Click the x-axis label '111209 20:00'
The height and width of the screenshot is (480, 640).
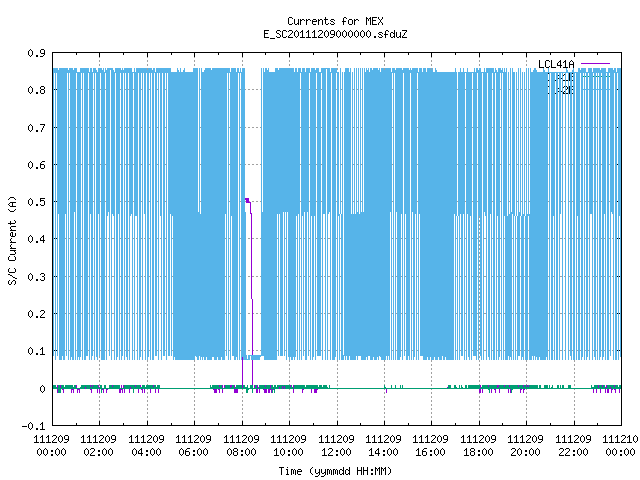(x=525, y=446)
